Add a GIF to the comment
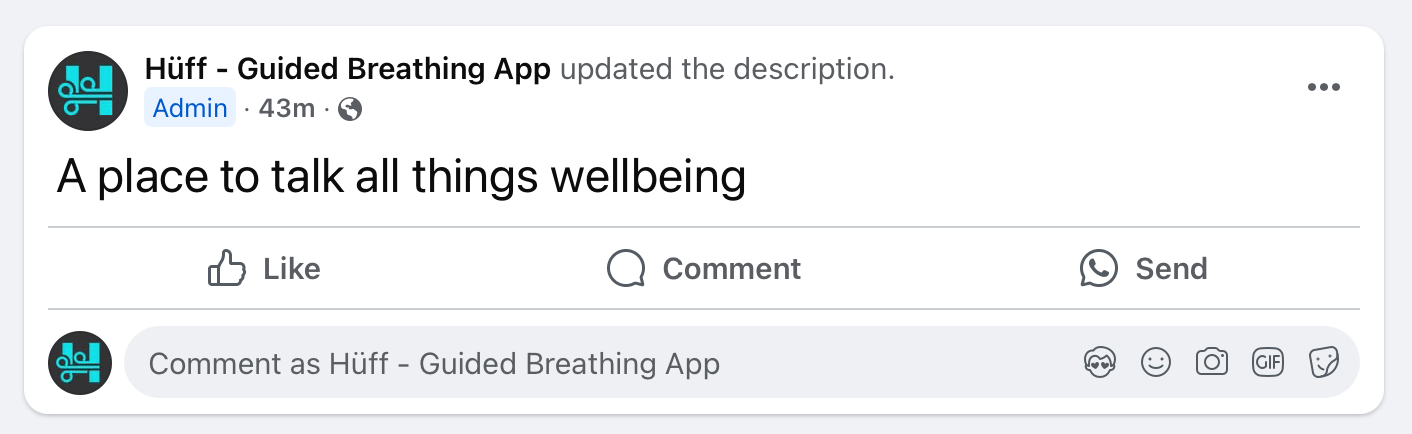 click(x=1268, y=362)
